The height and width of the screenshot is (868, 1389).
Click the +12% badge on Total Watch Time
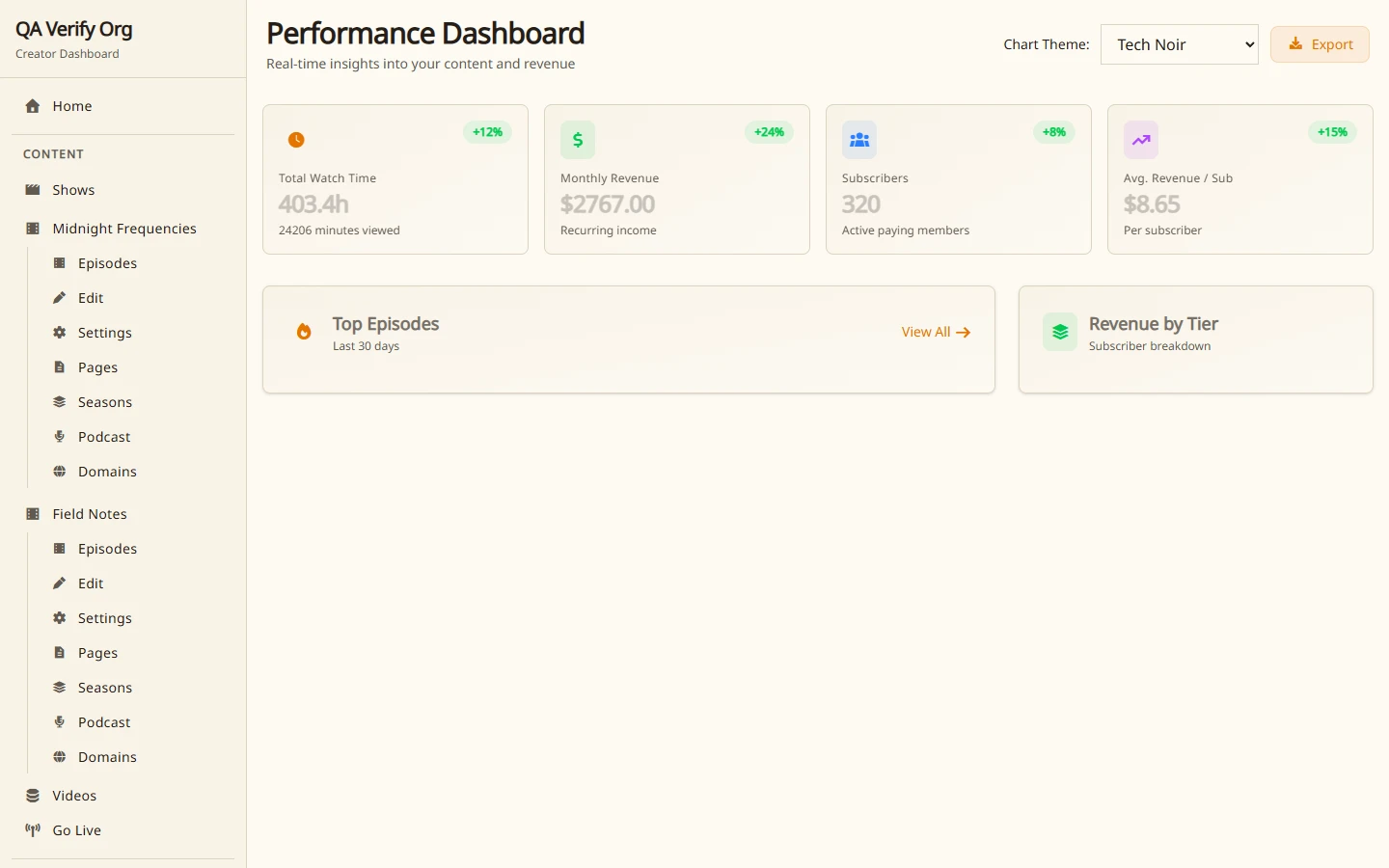(487, 132)
